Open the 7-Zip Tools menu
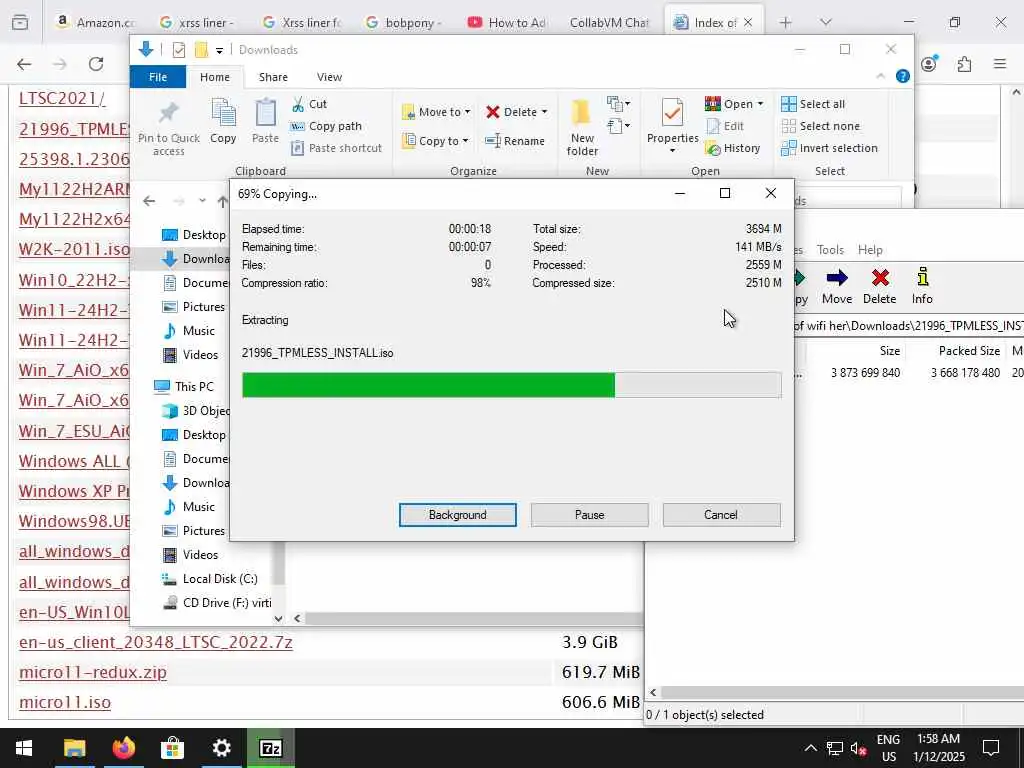Viewport: 1024px width, 768px height. [x=830, y=249]
